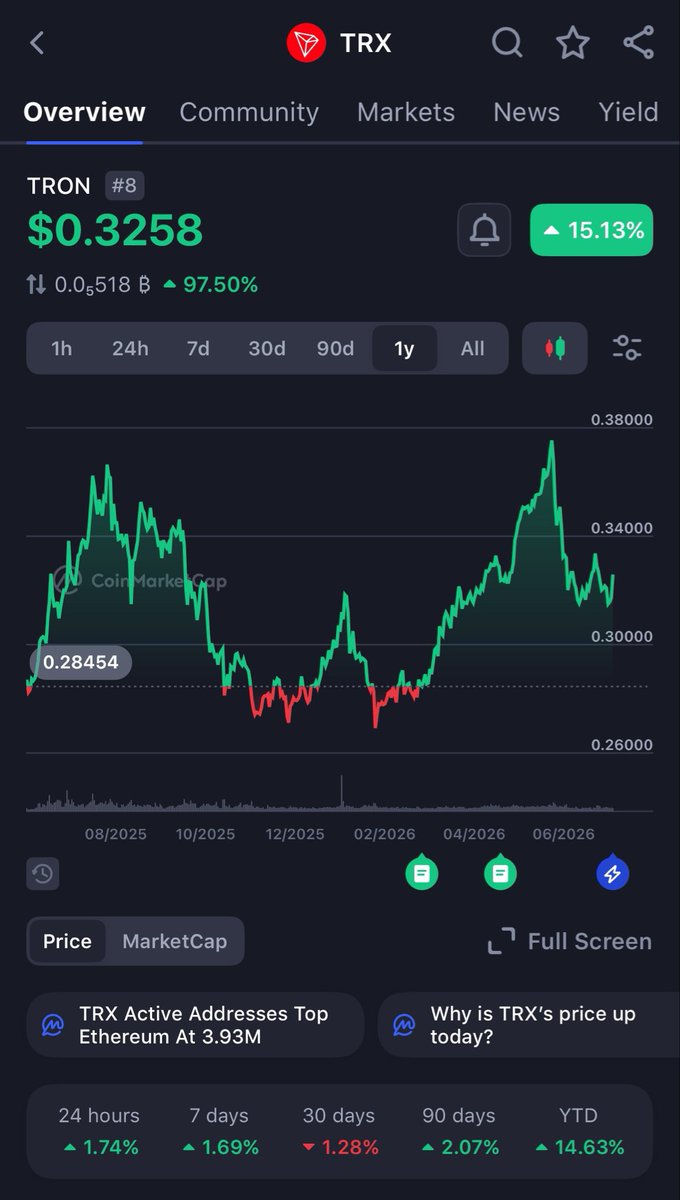Screen dimensions: 680x1200
Task: Select the 90d chart range
Action: point(335,348)
